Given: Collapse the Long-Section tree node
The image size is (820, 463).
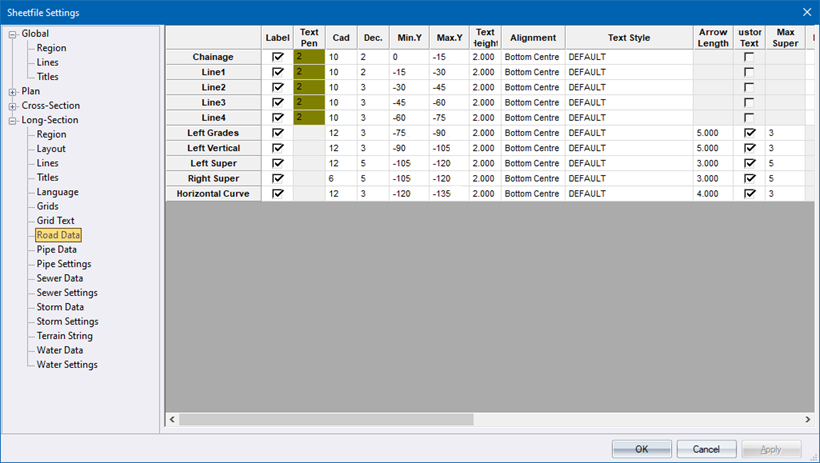Looking at the screenshot, I should (x=13, y=121).
